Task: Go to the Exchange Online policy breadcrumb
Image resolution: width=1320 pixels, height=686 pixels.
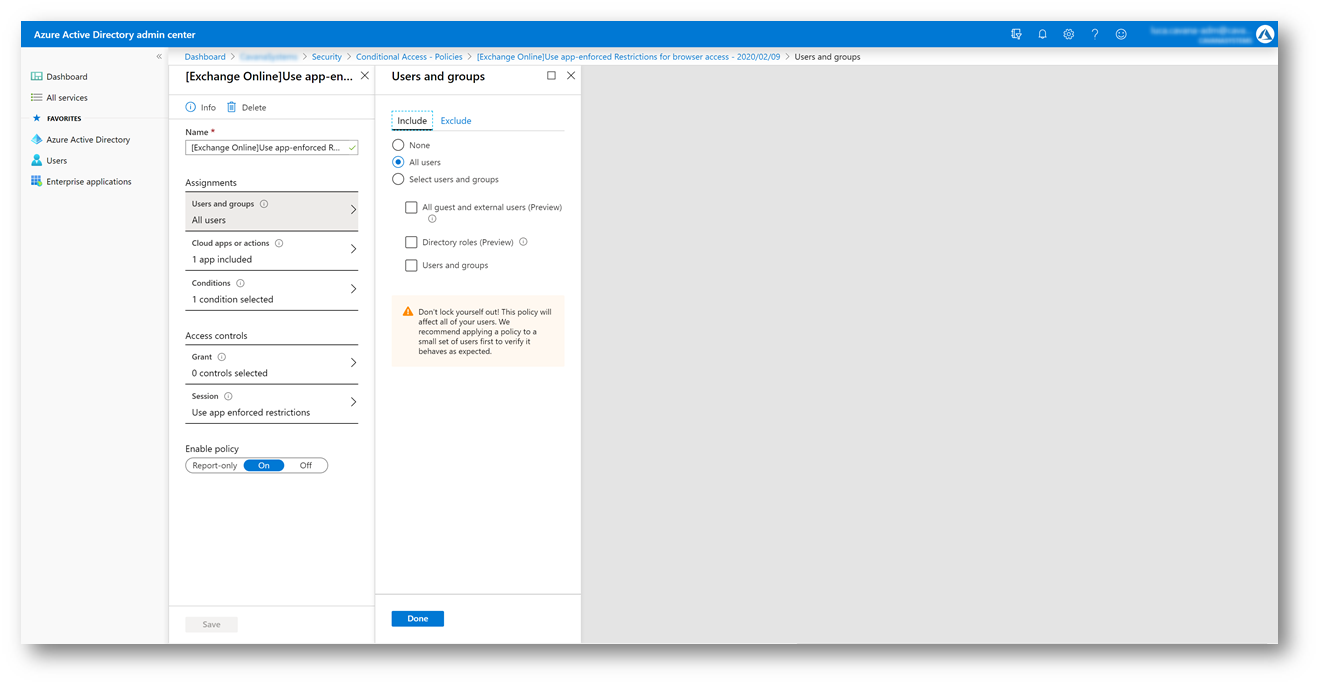Action: point(628,57)
